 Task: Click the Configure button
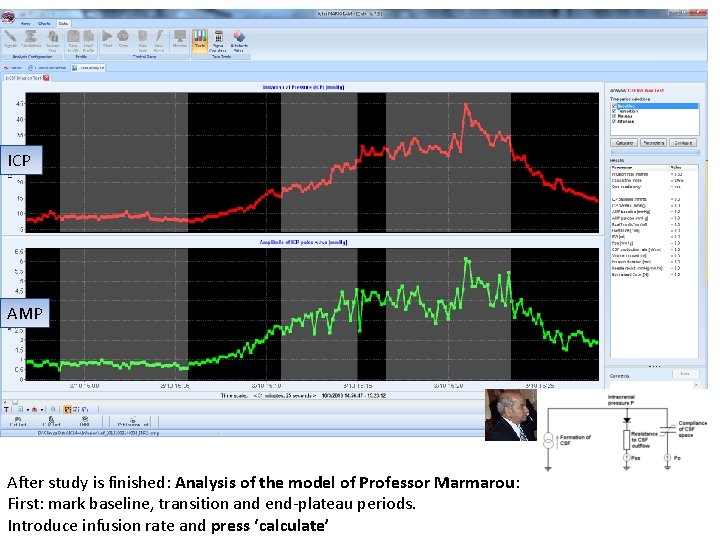(x=683, y=143)
